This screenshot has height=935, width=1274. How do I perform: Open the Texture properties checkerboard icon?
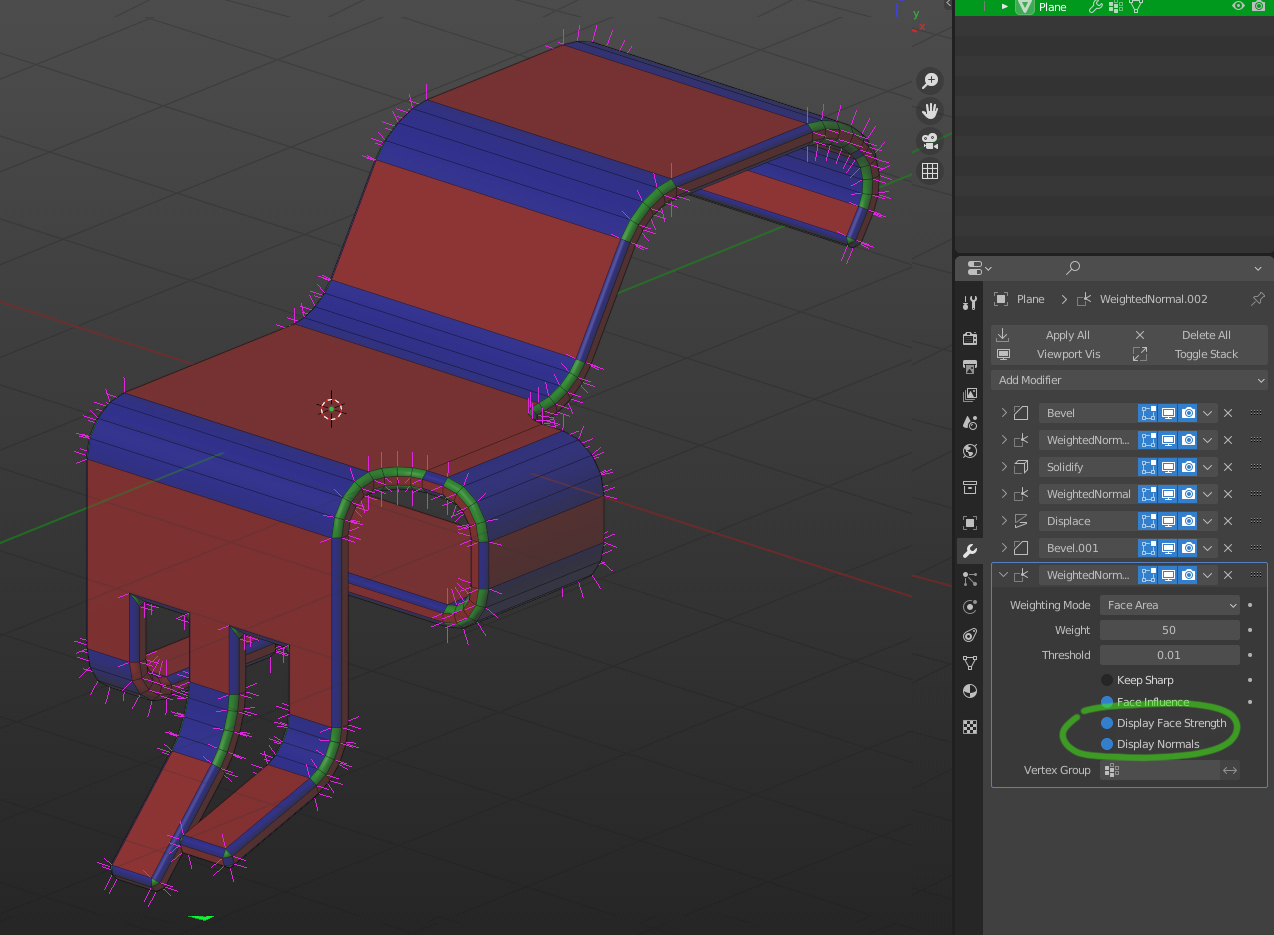[969, 727]
